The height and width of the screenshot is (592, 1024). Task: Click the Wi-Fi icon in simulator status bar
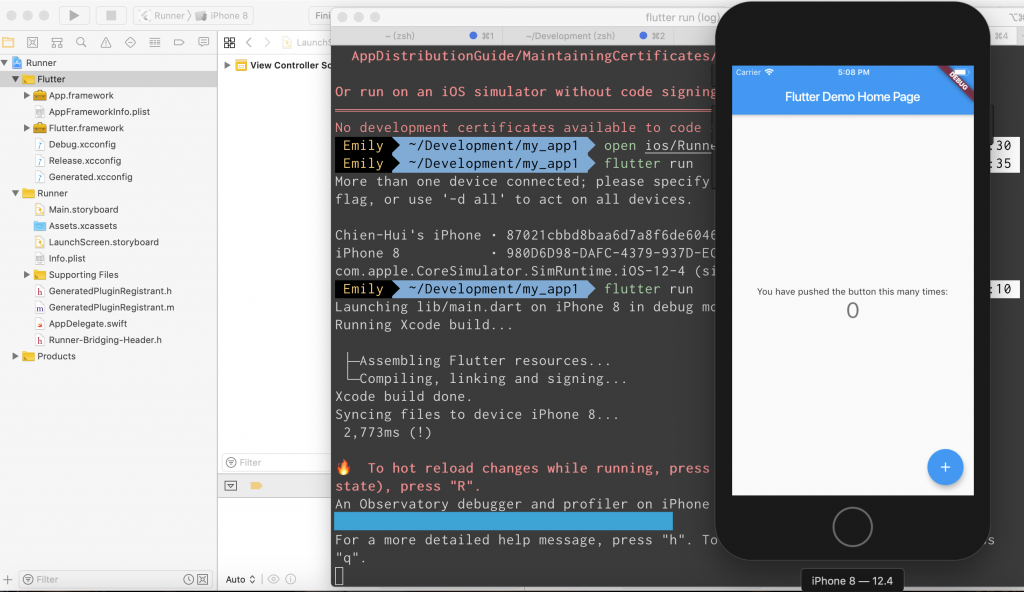(769, 72)
